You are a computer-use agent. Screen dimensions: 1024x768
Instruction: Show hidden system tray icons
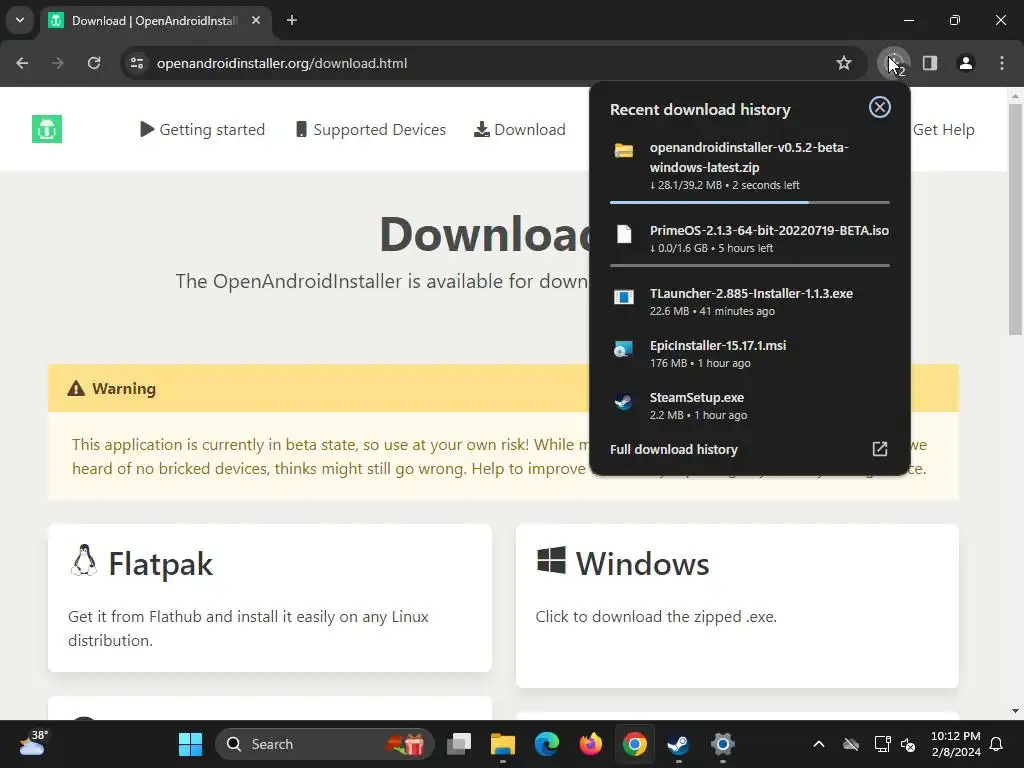818,744
